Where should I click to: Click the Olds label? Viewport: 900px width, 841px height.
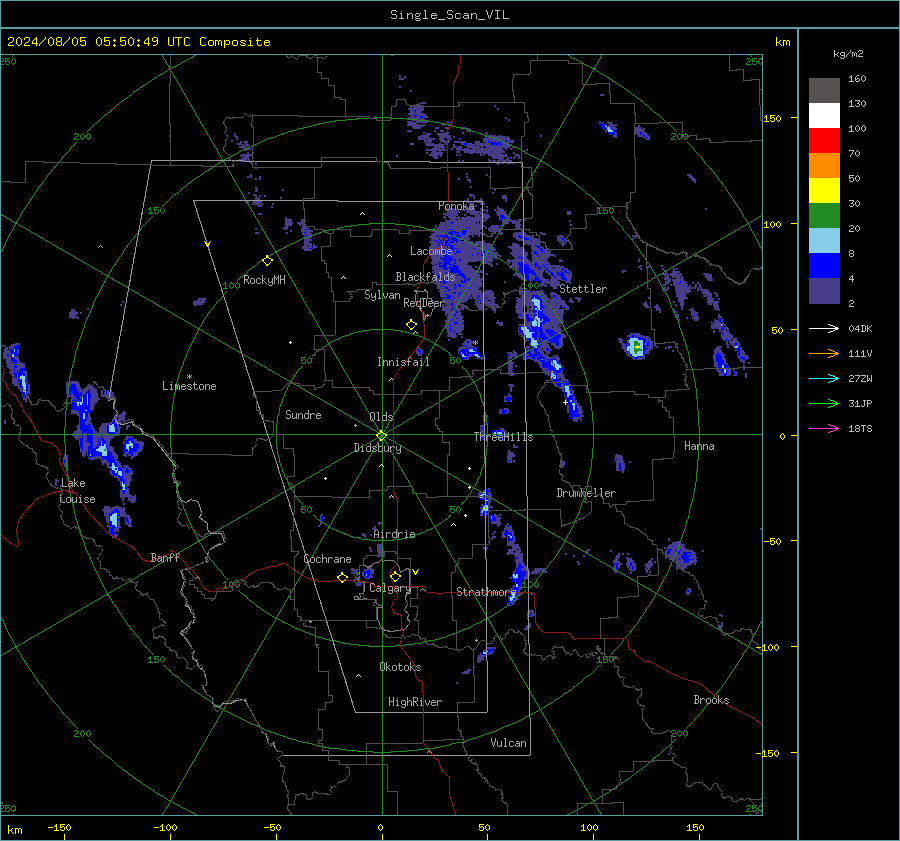click(381, 417)
